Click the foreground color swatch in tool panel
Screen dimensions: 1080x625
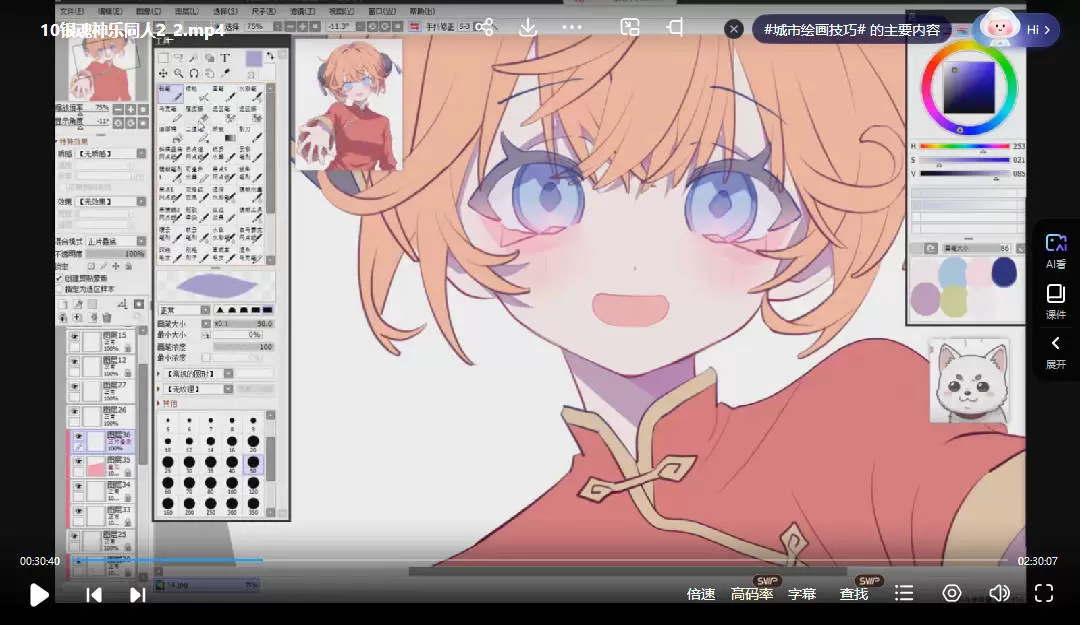click(x=253, y=59)
